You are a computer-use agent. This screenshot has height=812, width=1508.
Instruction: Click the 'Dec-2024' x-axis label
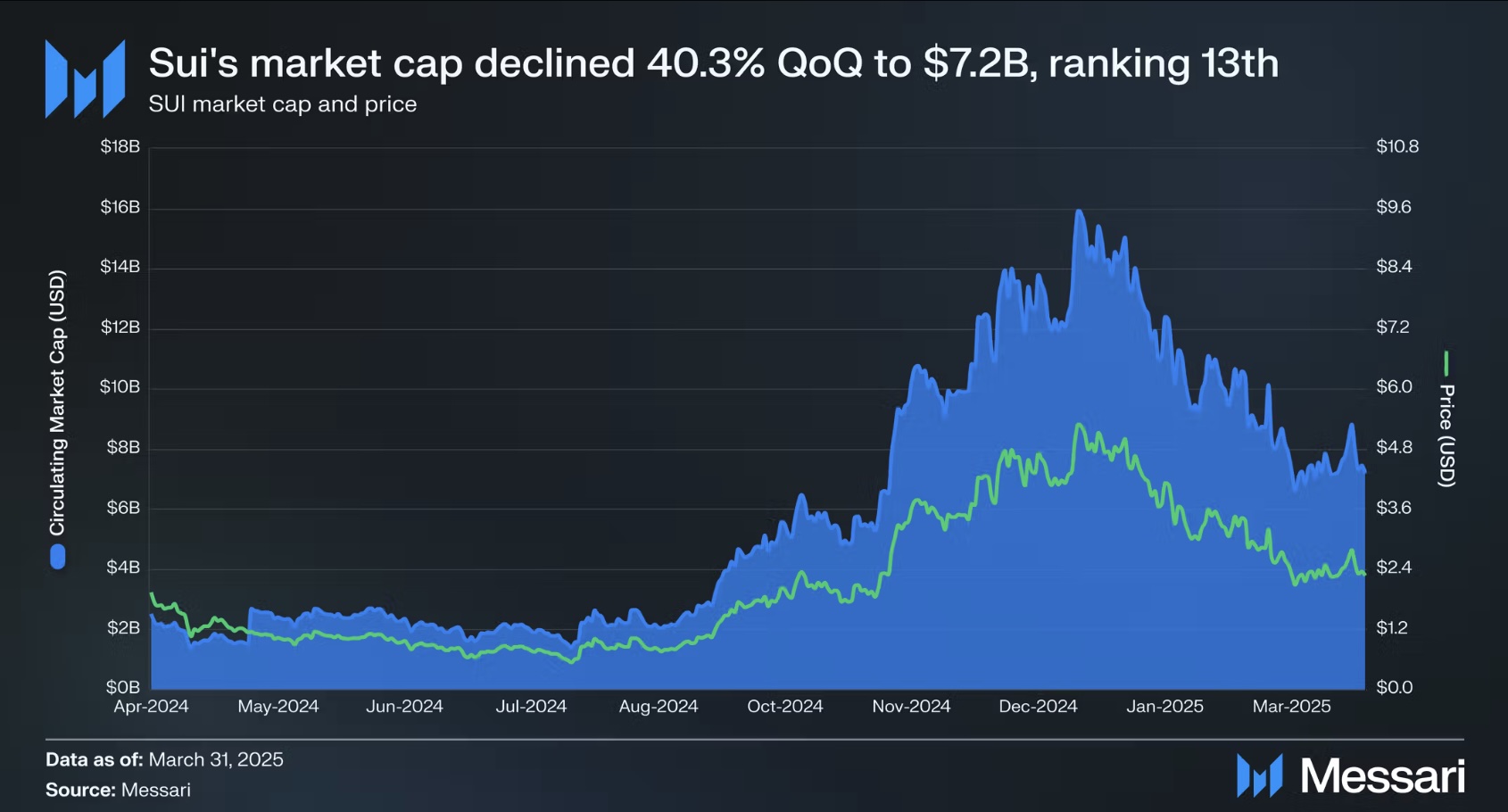coord(1038,707)
